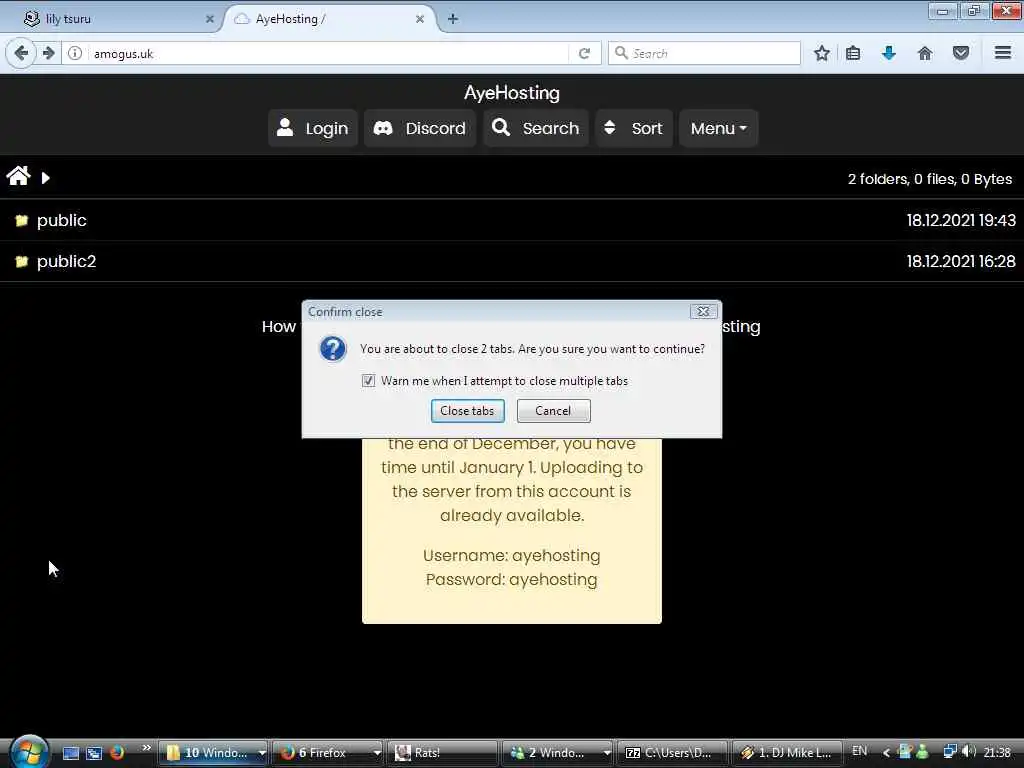Viewport: 1024px width, 768px height.
Task: Cancel the Confirm close dialog
Action: pyautogui.click(x=553, y=411)
